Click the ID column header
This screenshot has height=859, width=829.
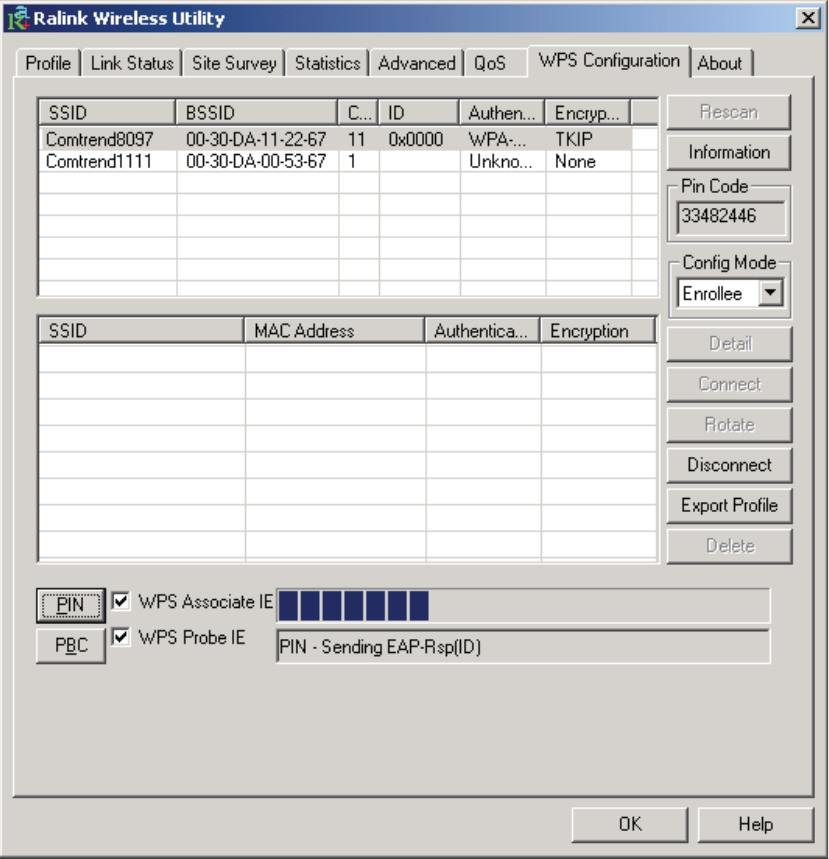[x=419, y=112]
